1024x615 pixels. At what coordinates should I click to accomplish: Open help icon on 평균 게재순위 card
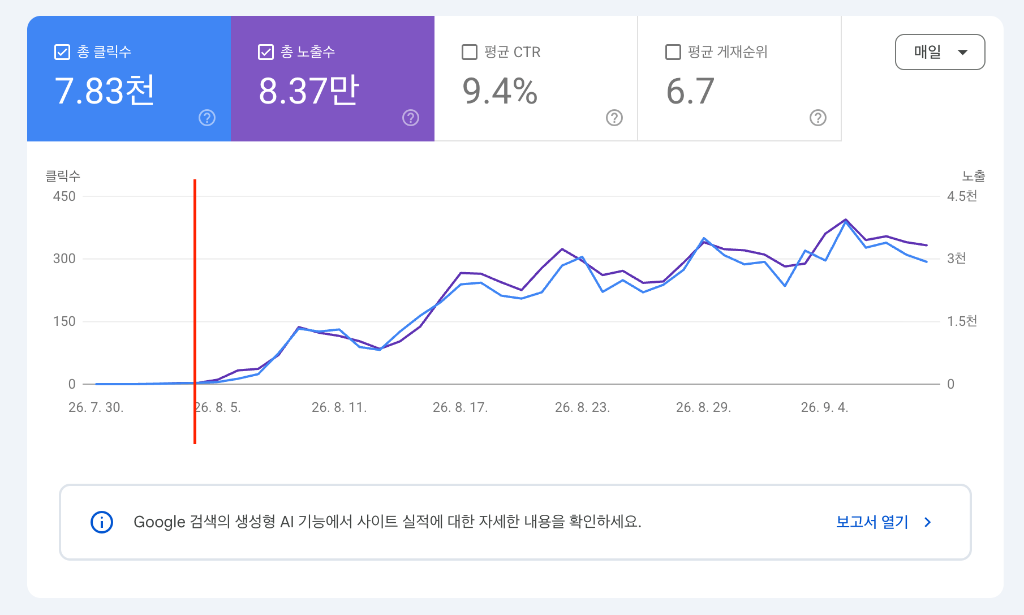(x=818, y=118)
